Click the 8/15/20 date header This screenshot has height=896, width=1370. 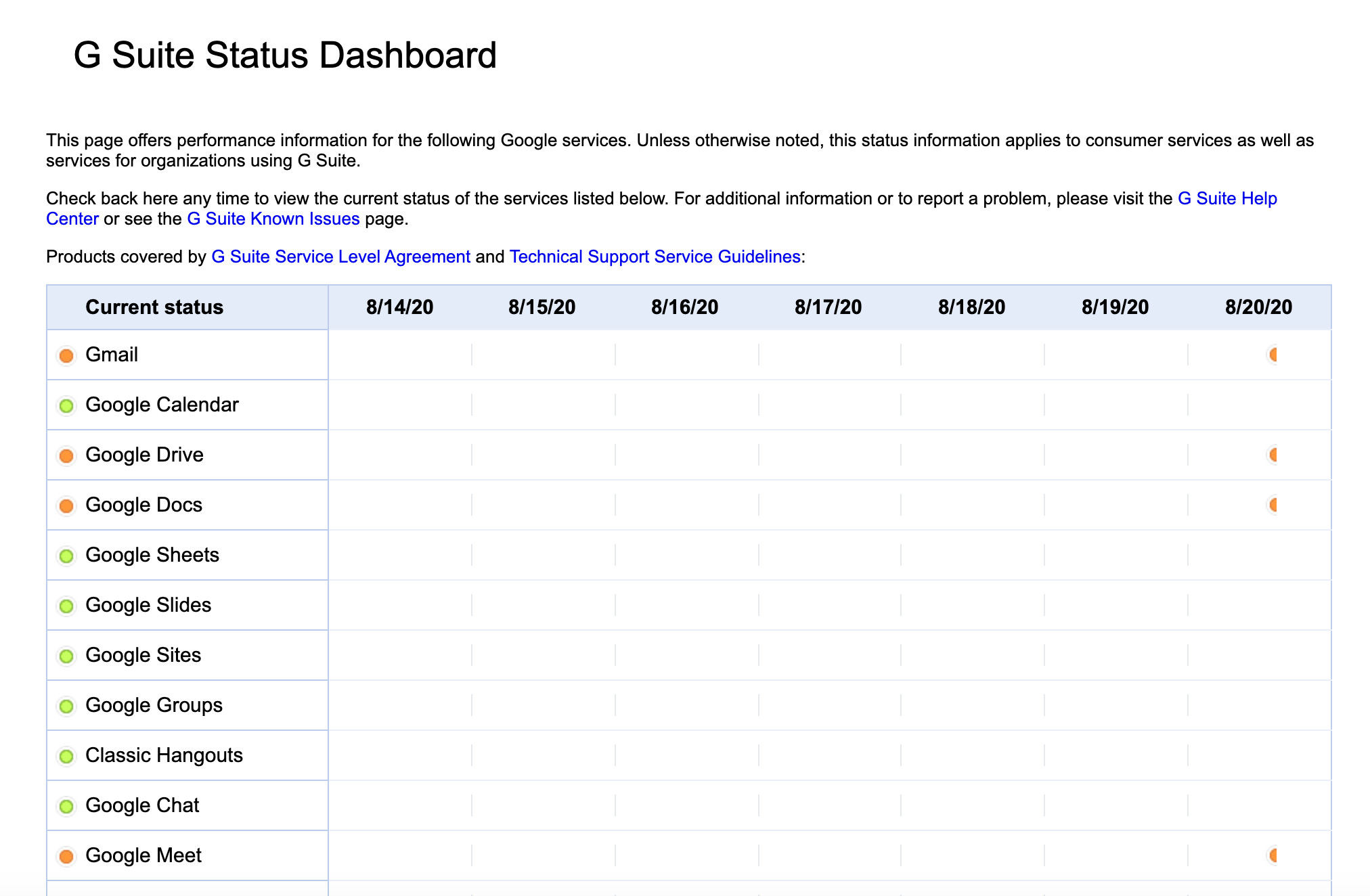pyautogui.click(x=542, y=307)
